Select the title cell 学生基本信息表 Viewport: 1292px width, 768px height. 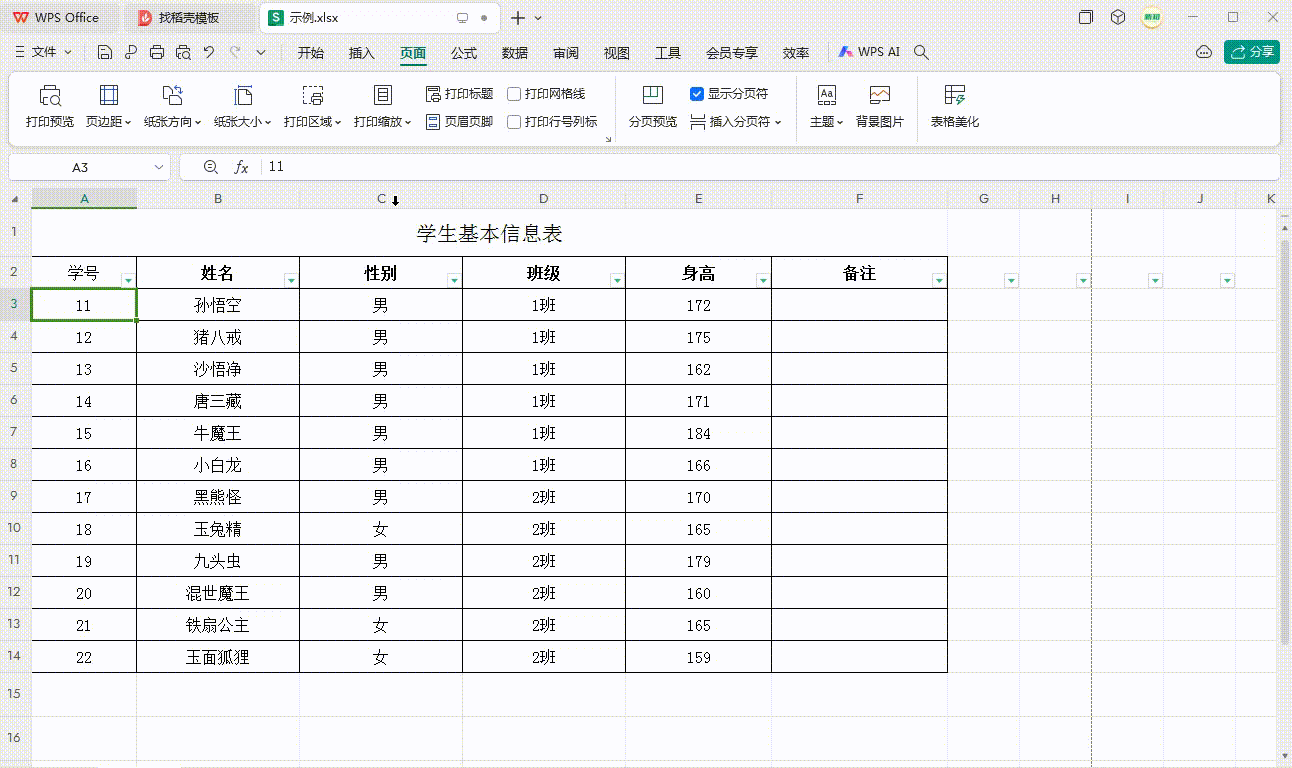490,233
